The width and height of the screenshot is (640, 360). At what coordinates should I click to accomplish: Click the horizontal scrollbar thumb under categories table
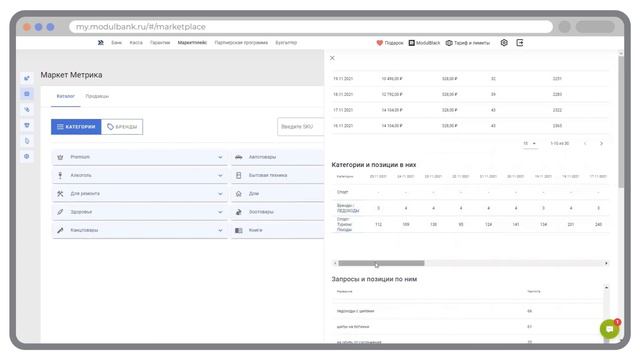381,263
